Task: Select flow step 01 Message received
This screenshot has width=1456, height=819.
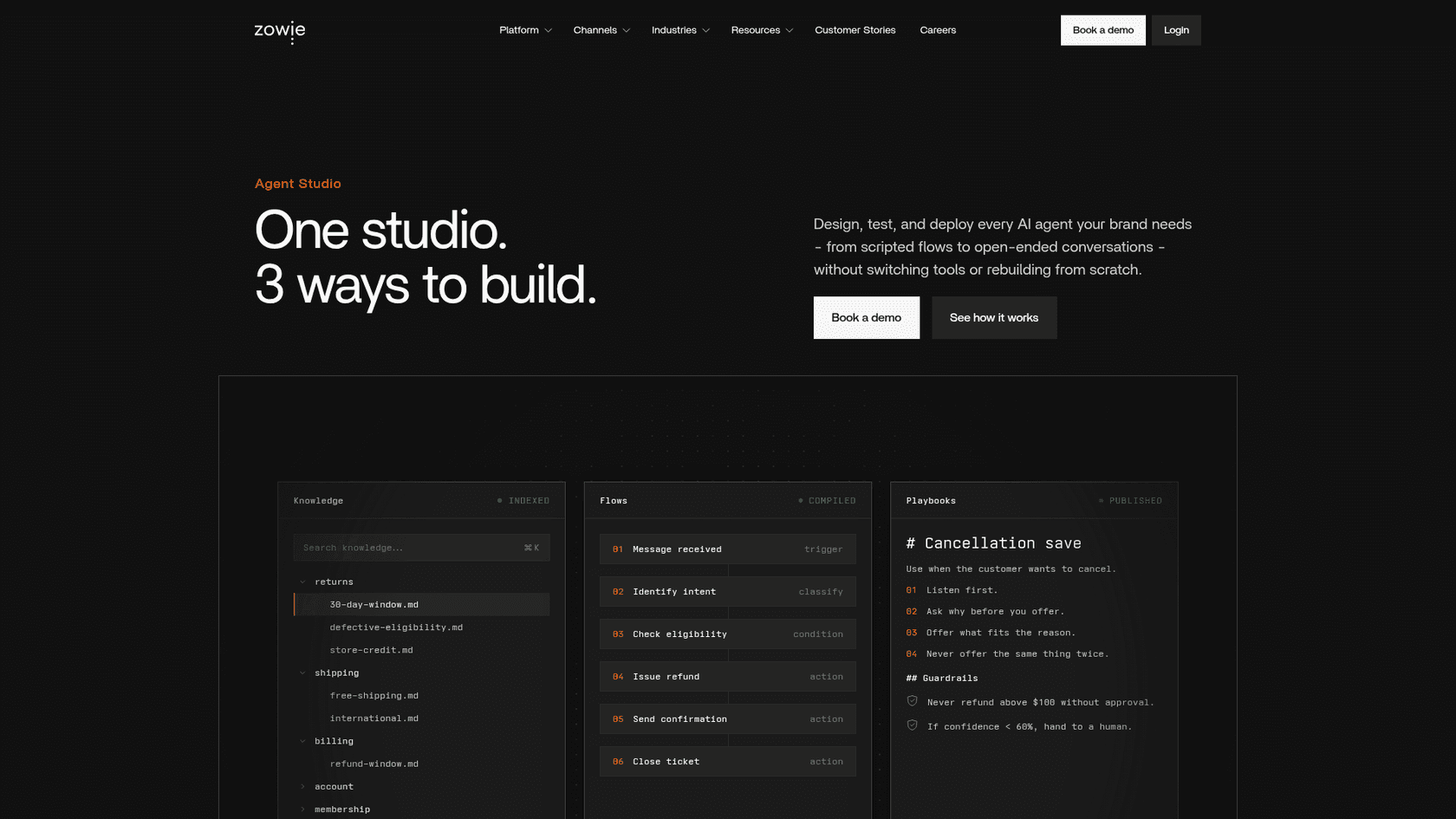Action: [x=727, y=549]
